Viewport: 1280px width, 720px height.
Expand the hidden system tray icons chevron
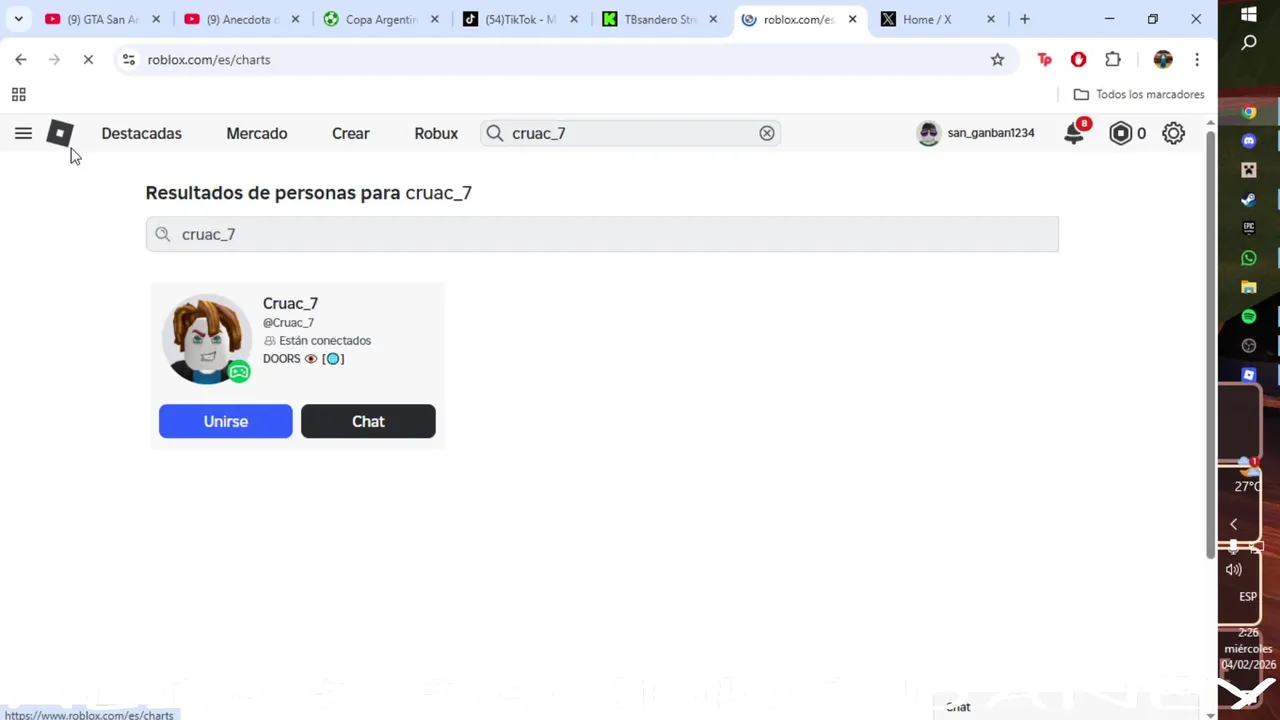(1234, 524)
